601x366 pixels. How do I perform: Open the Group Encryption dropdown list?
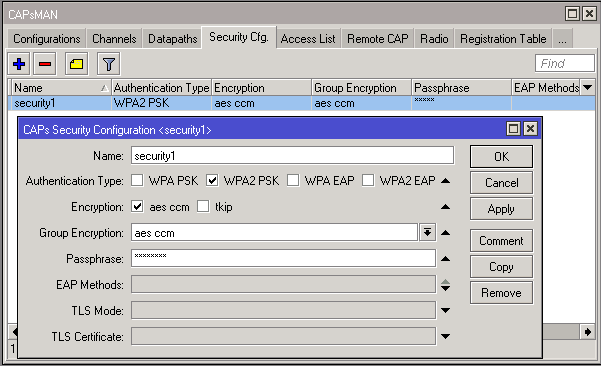(427, 233)
